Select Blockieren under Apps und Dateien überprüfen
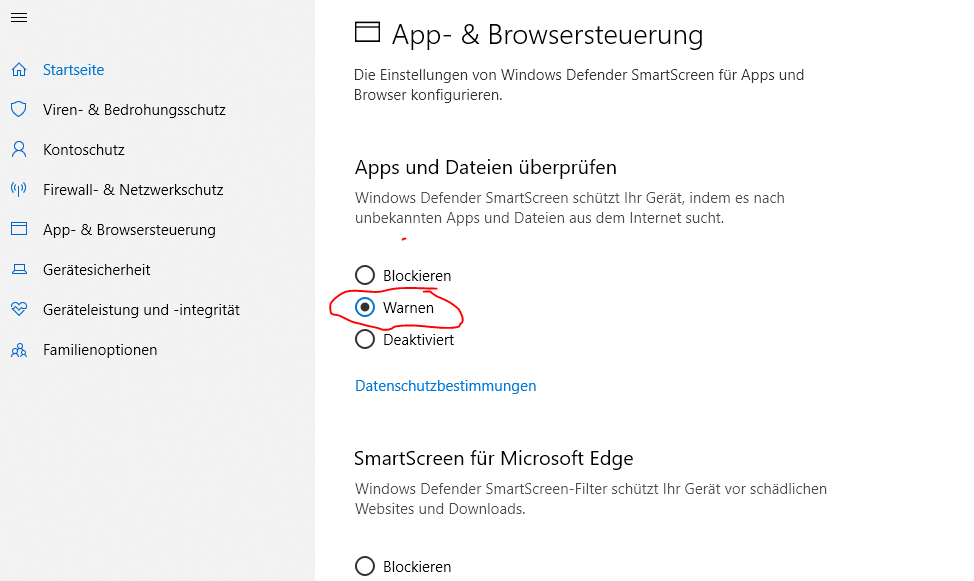The height and width of the screenshot is (581, 974). click(x=365, y=275)
